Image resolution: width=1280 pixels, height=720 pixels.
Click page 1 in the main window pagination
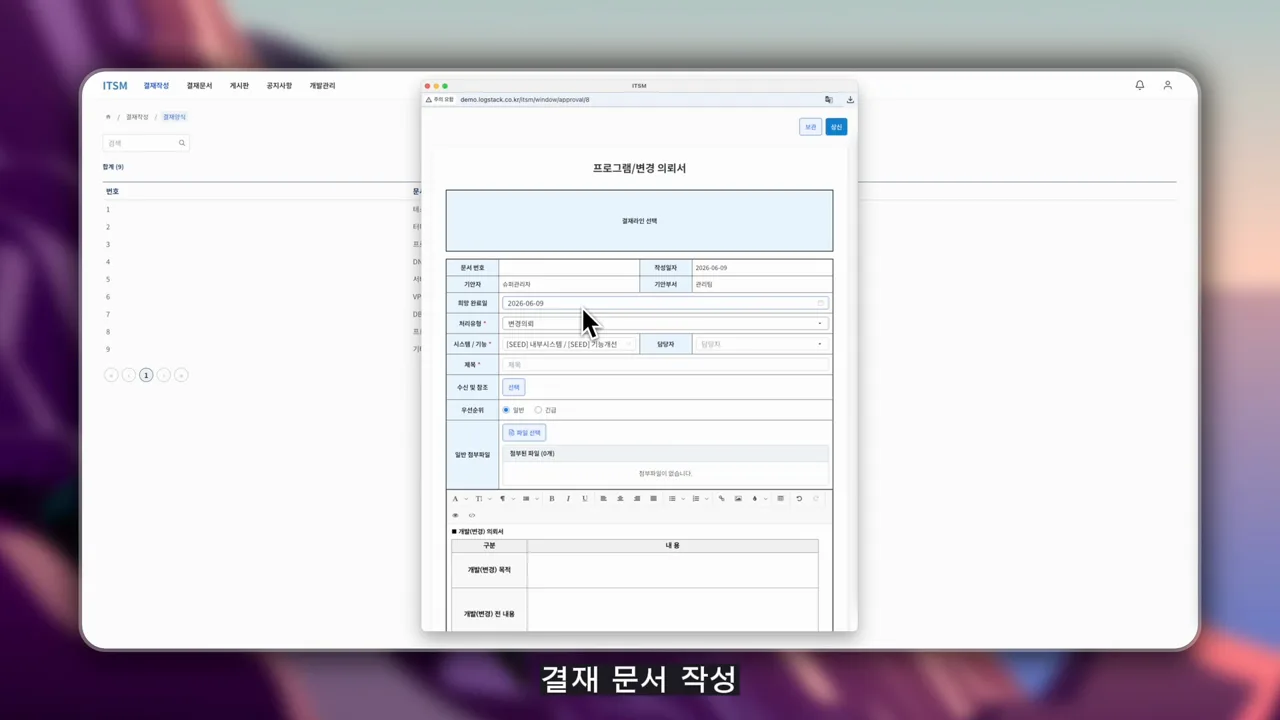click(146, 375)
